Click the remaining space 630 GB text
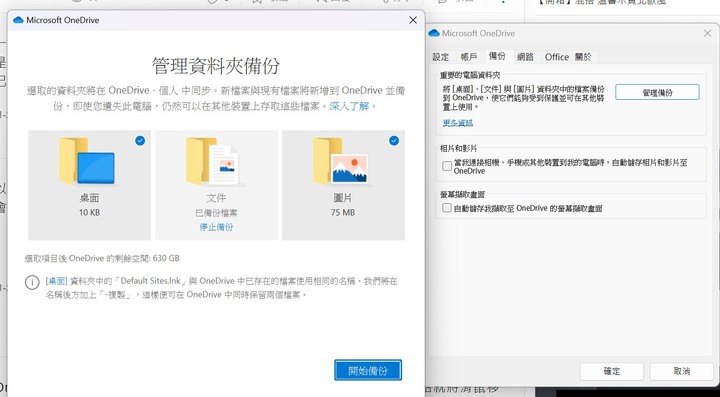Image resolution: width=720 pixels, height=397 pixels. click(102, 258)
